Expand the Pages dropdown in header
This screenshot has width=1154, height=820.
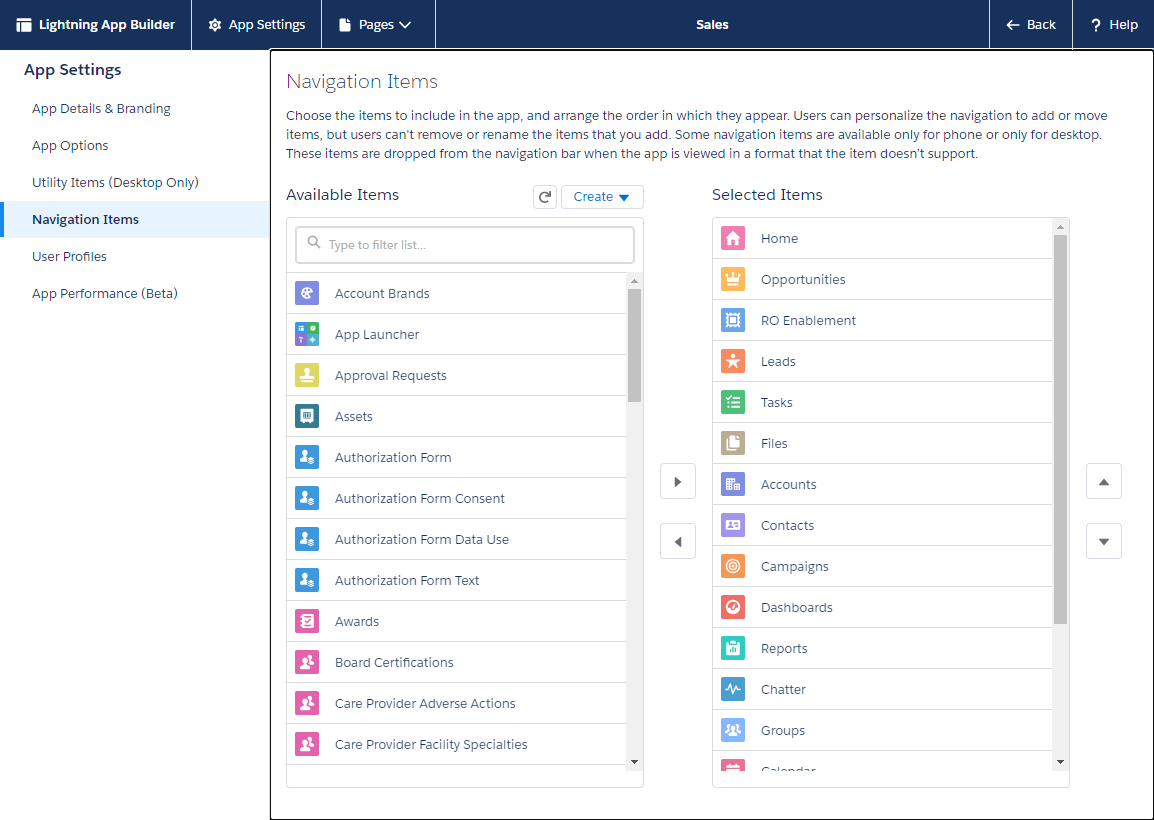375,24
